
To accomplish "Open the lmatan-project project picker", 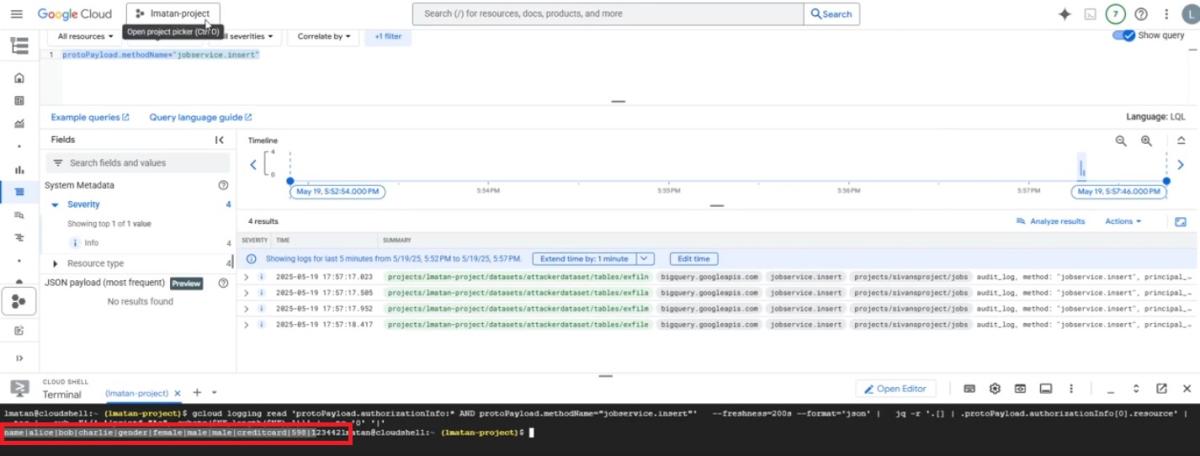I will 173,14.
